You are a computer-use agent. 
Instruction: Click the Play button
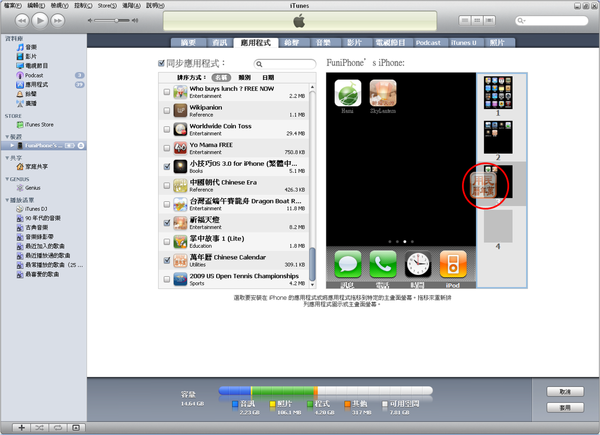pos(40,20)
